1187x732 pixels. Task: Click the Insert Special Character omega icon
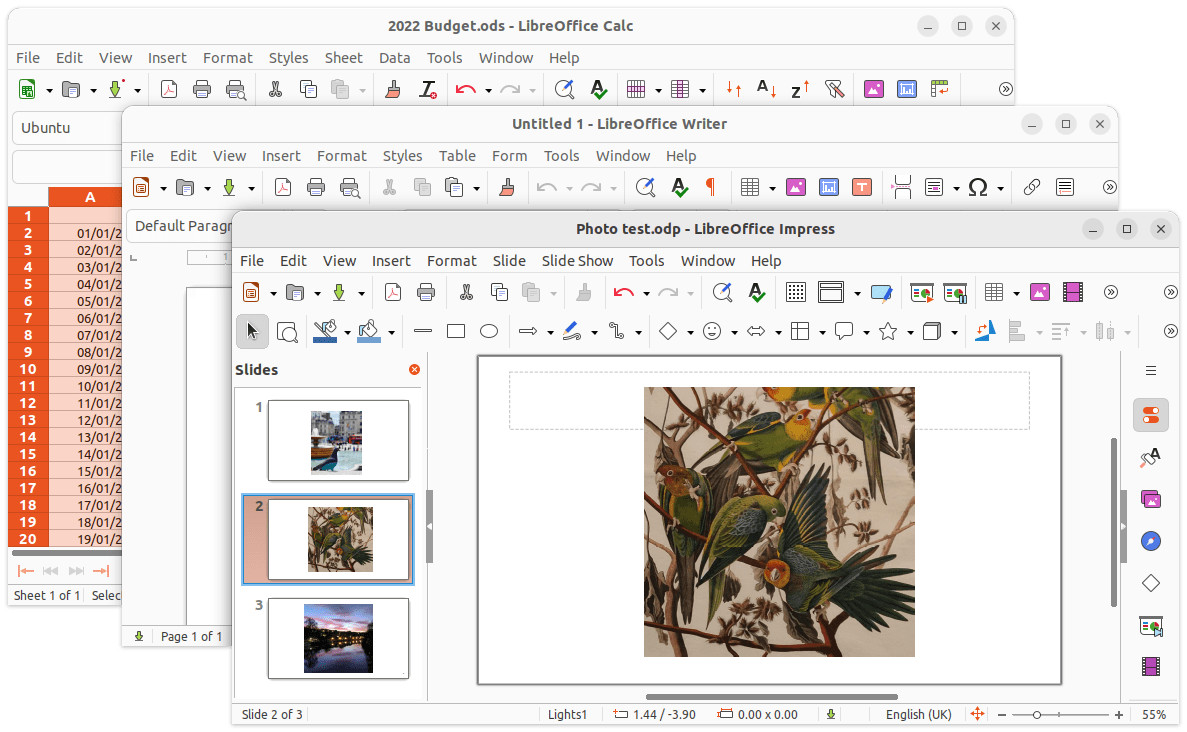click(x=978, y=187)
